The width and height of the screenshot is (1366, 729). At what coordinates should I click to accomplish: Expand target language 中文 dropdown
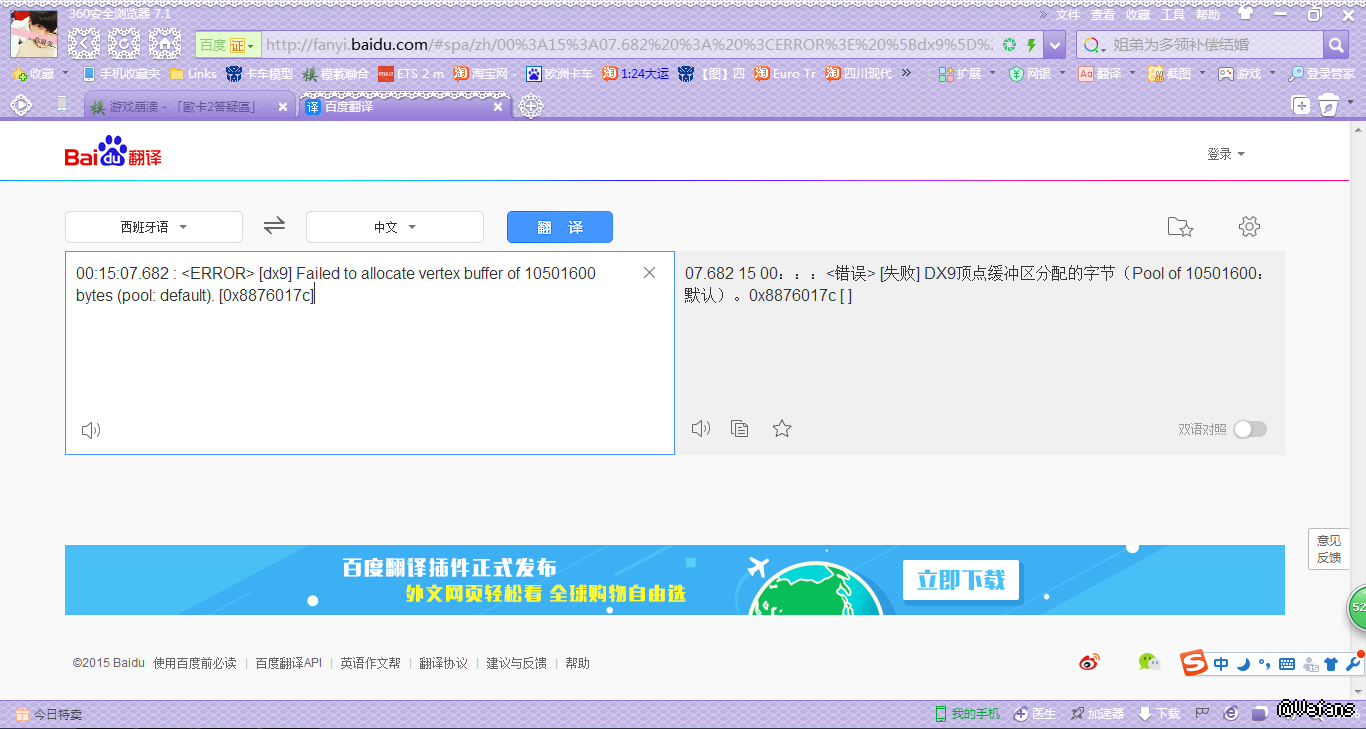395,227
